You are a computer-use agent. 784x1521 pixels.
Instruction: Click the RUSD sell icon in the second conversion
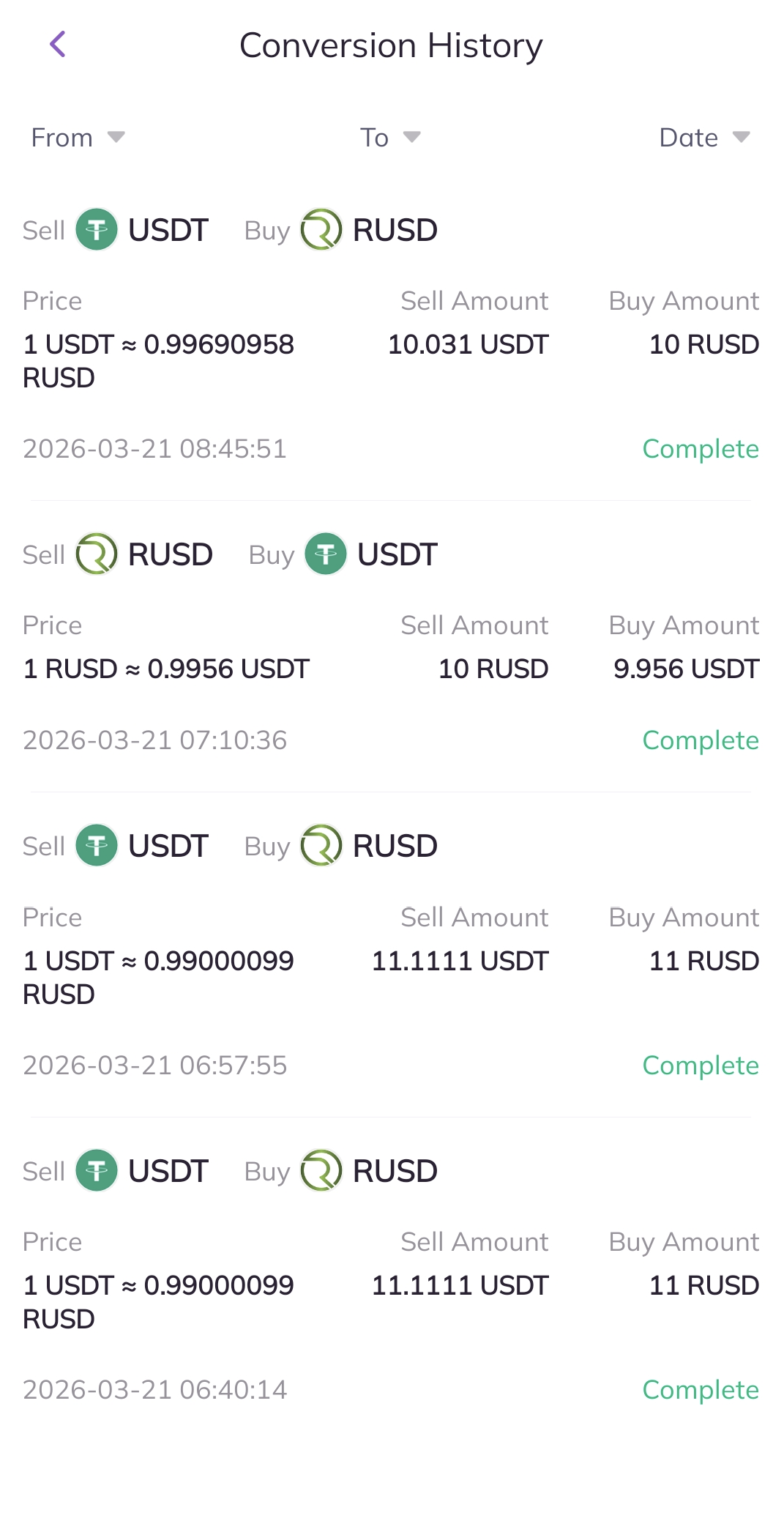click(97, 554)
